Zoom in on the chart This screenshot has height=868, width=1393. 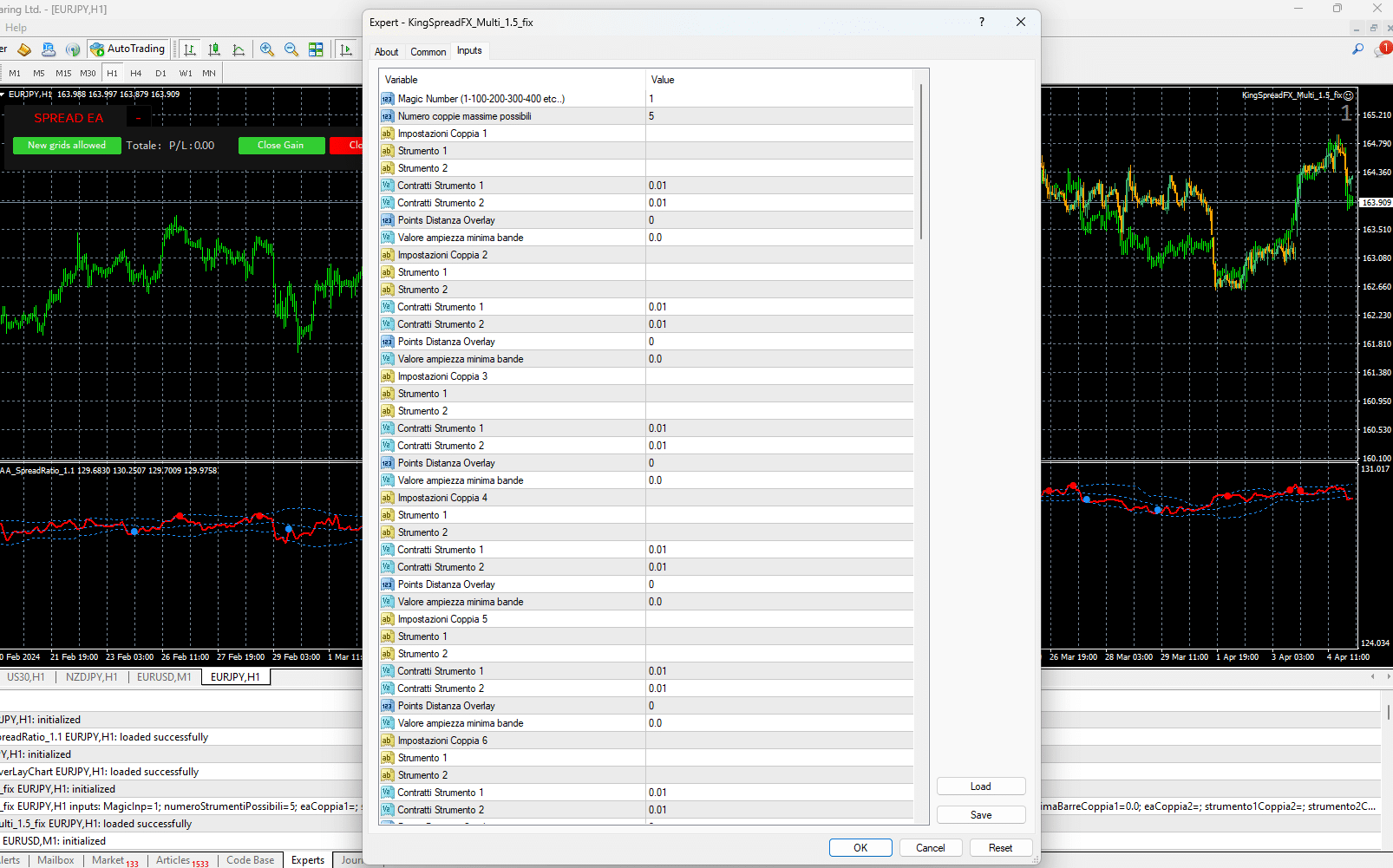(267, 49)
